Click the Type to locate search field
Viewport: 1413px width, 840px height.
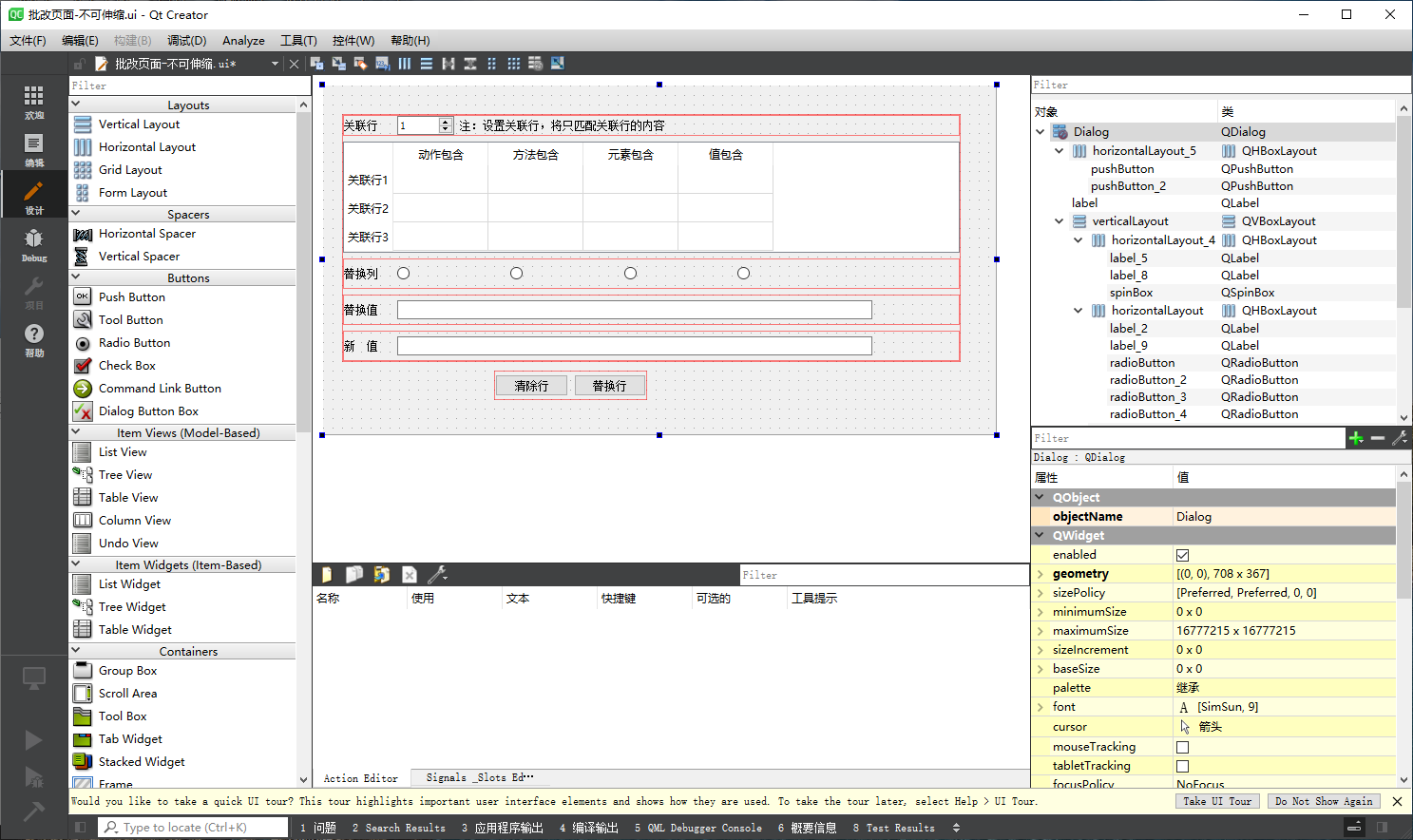194,828
